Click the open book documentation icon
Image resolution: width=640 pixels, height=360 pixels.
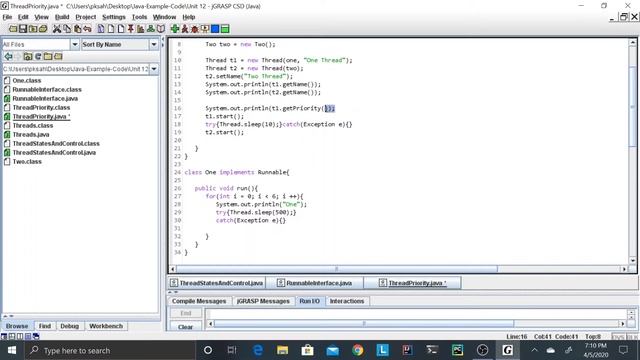161,29
